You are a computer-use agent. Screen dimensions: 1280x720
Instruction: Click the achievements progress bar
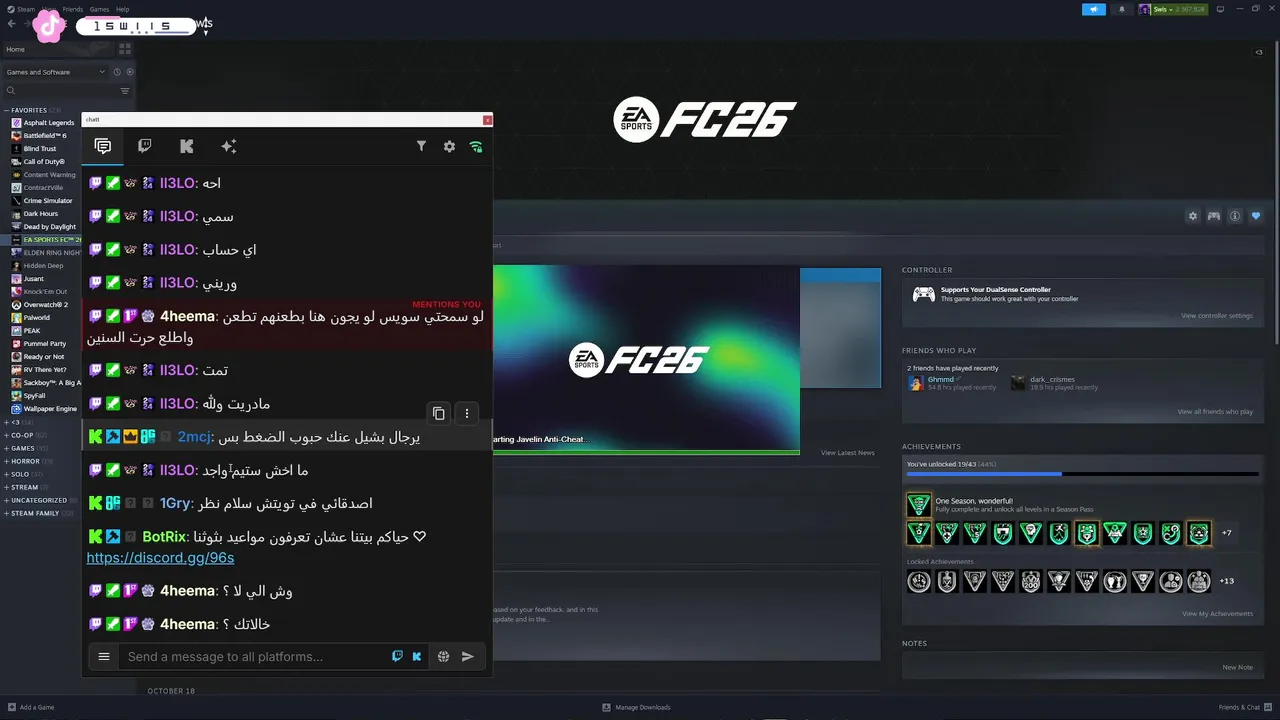1082,474
